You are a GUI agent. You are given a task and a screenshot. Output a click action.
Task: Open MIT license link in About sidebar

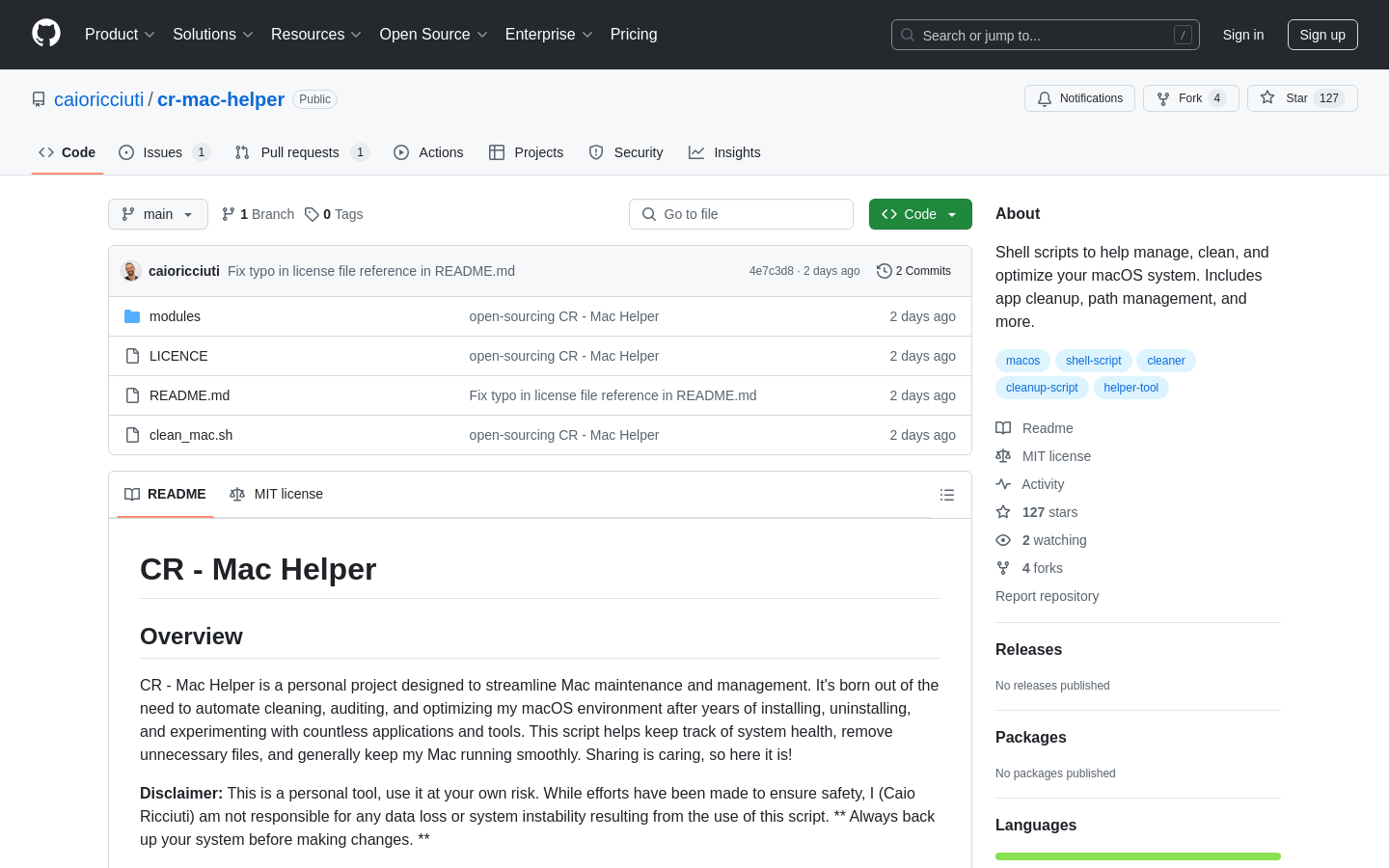1043,456
